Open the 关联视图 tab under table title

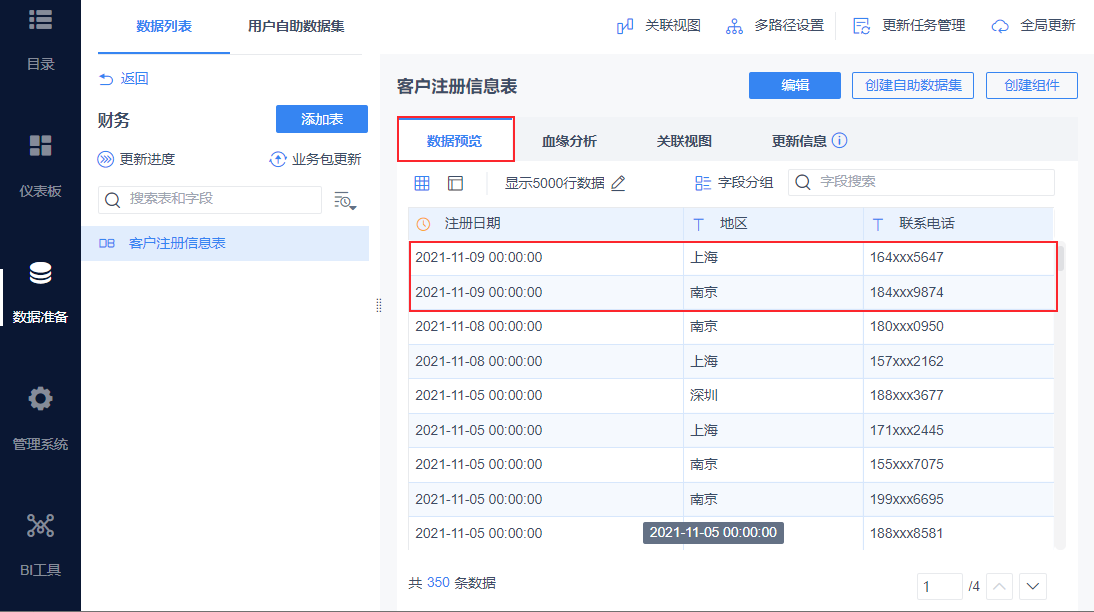pyautogui.click(x=684, y=141)
